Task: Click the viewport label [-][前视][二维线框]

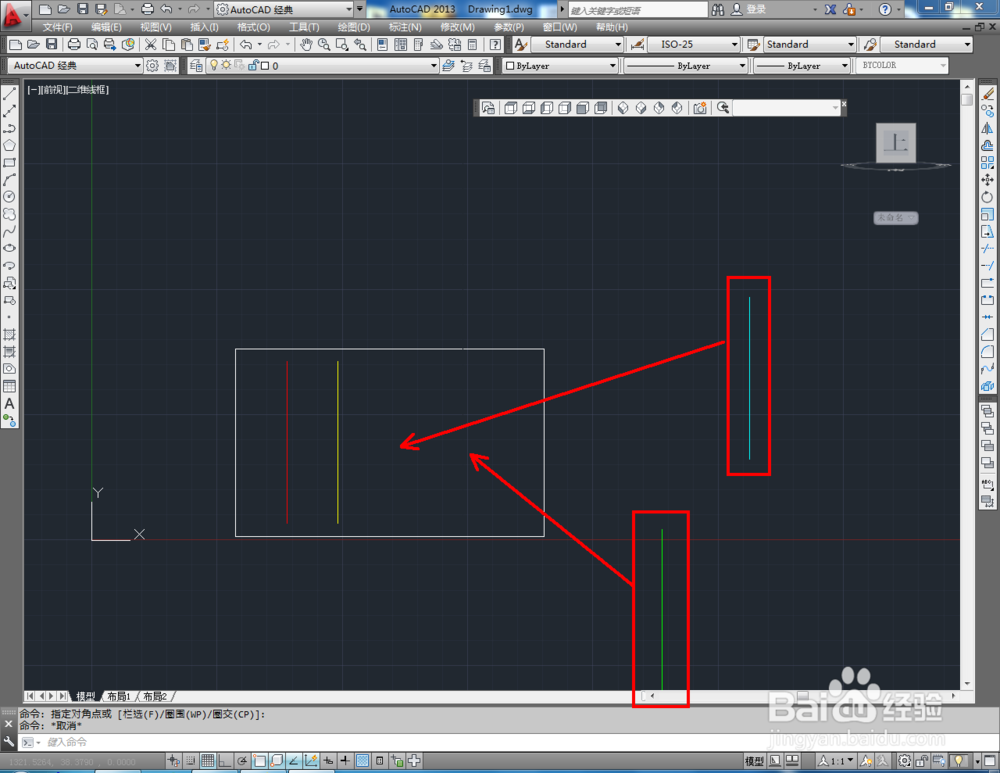Action: [x=68, y=90]
